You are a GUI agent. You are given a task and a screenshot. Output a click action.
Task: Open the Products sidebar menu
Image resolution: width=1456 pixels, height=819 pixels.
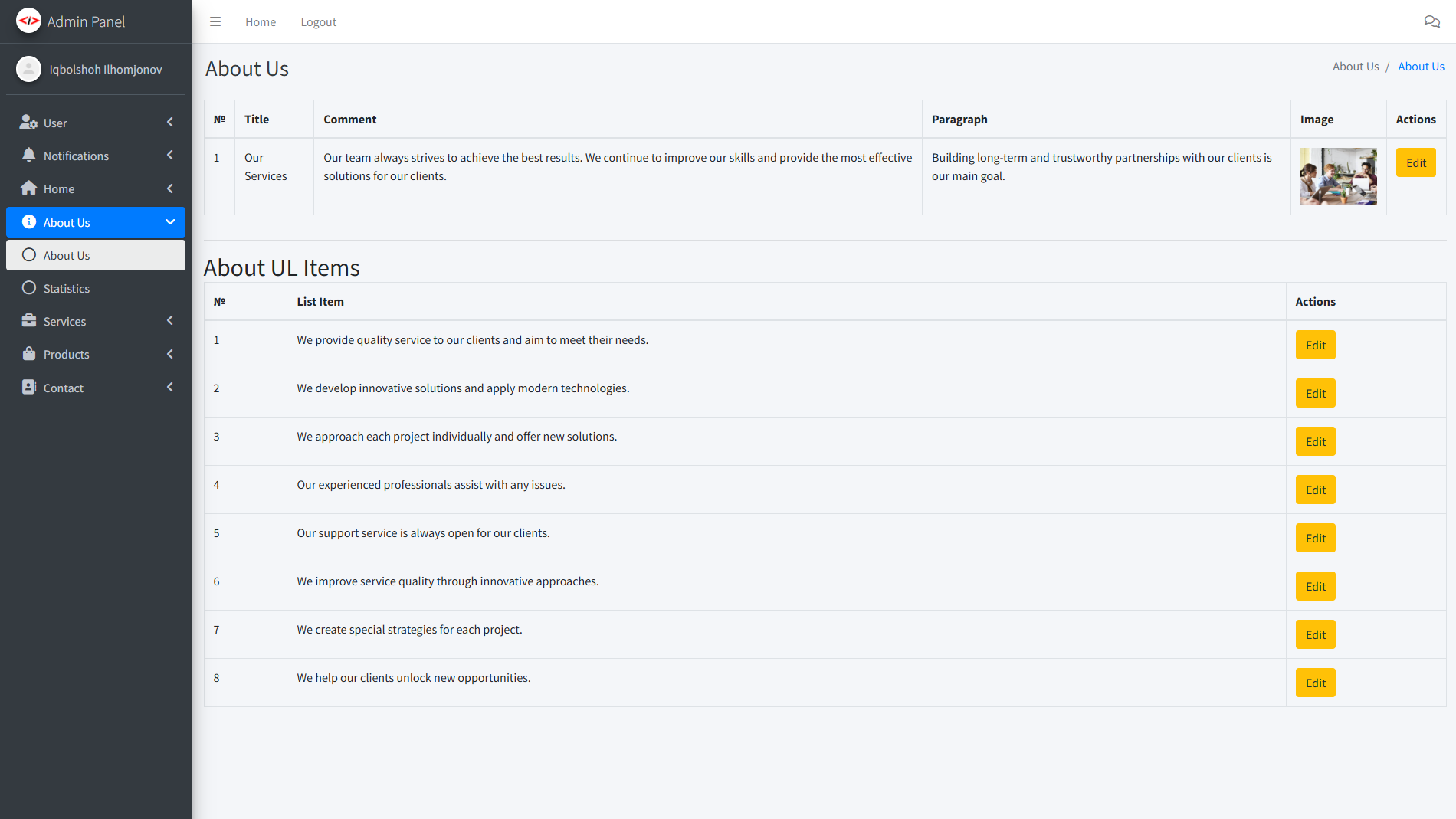tap(96, 354)
